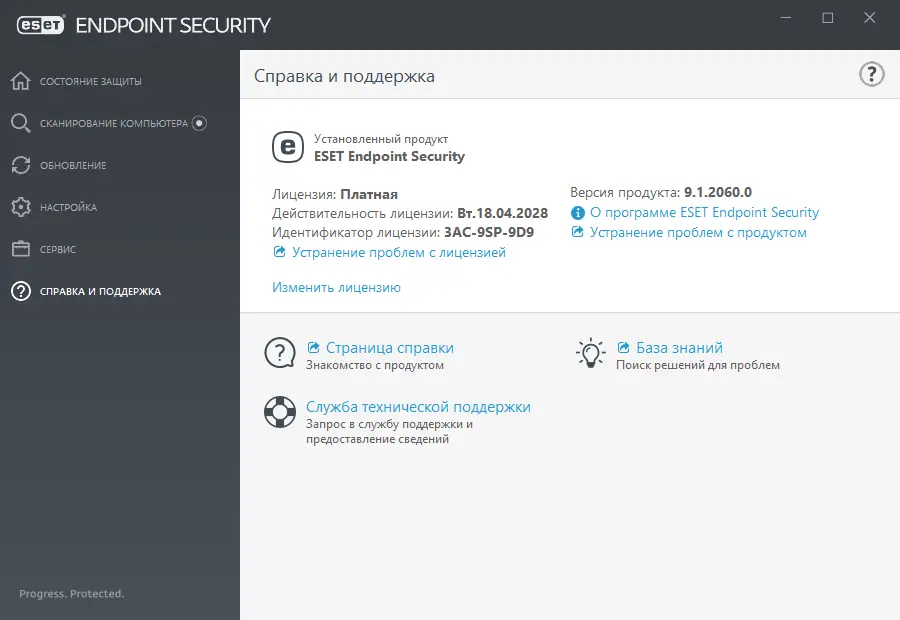This screenshot has width=900, height=620.
Task: Click the briefcase icon for Сервис
Action: [21, 249]
